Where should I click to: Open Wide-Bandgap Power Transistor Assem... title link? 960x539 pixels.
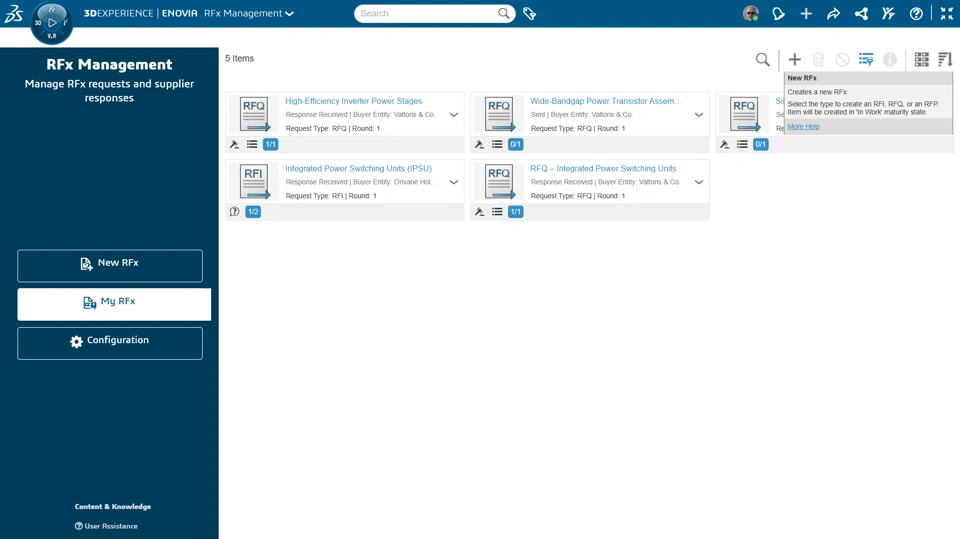click(x=606, y=101)
